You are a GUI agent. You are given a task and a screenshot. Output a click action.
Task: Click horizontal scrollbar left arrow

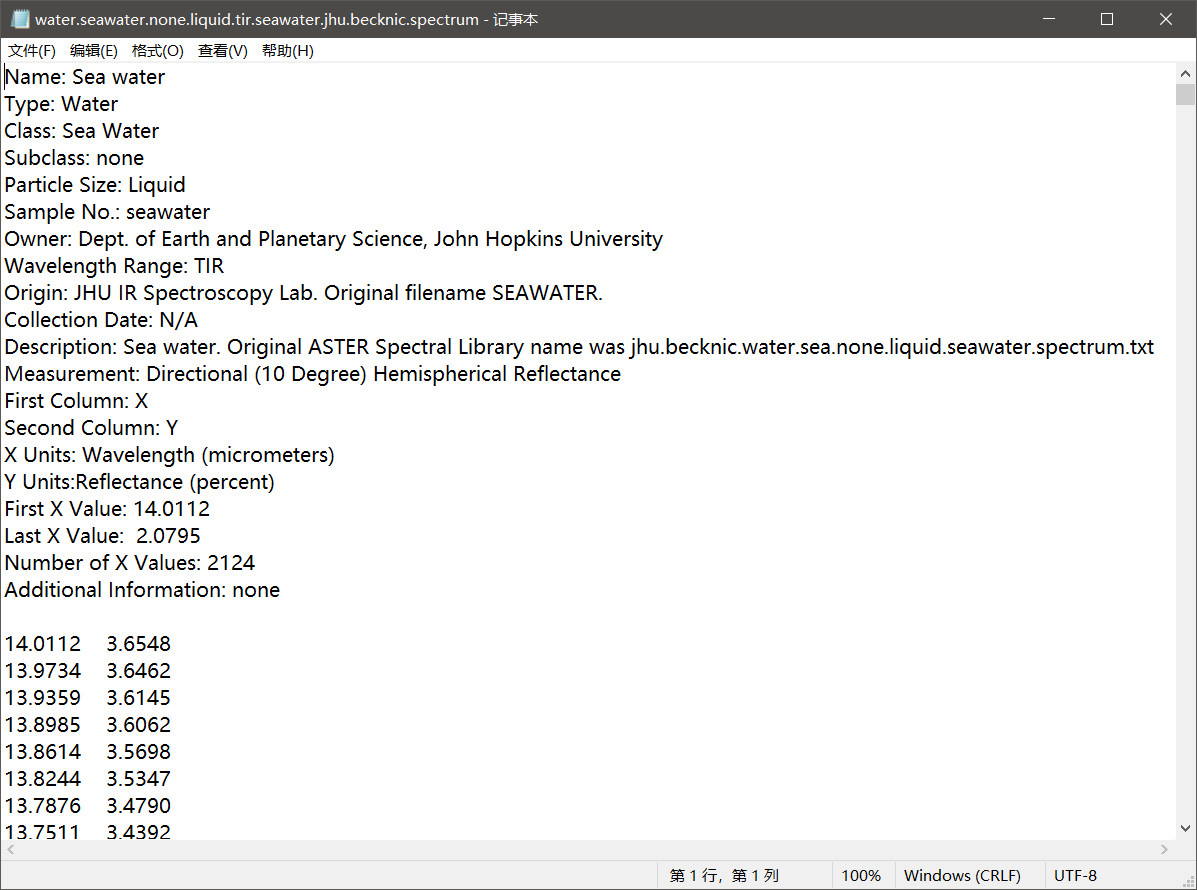coord(11,850)
